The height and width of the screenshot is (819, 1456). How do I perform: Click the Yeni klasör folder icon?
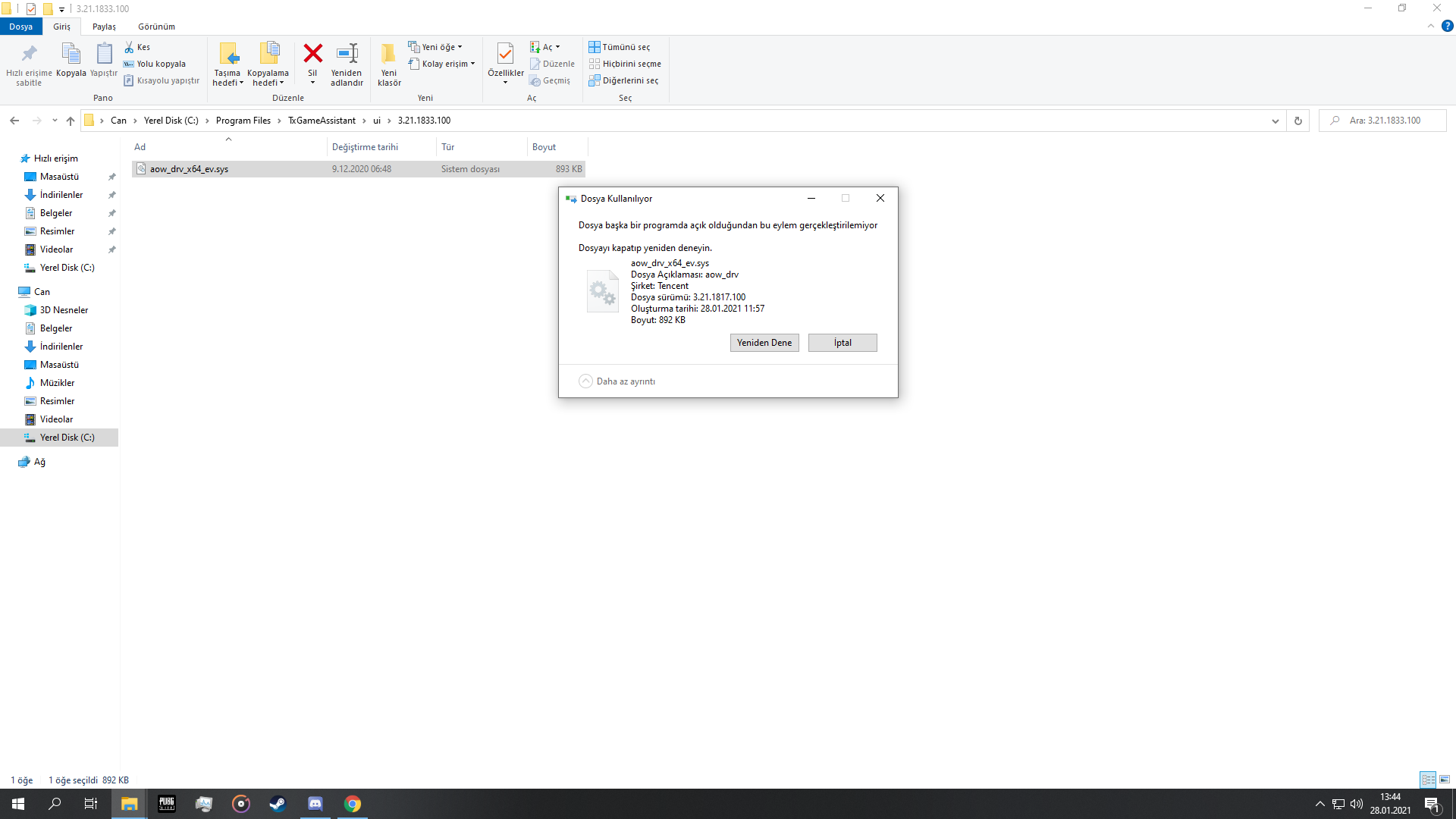click(x=389, y=54)
